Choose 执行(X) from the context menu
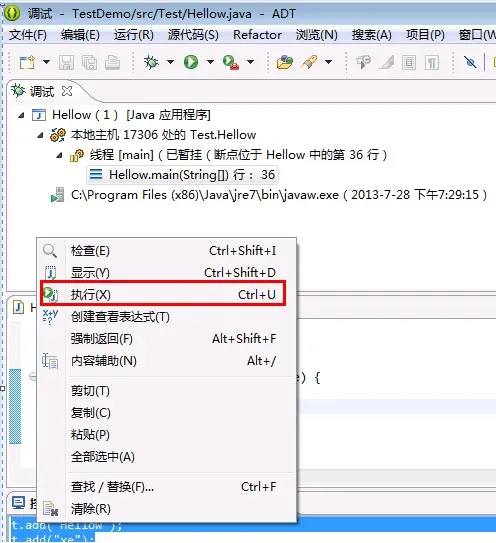496x543 pixels. 163,294
